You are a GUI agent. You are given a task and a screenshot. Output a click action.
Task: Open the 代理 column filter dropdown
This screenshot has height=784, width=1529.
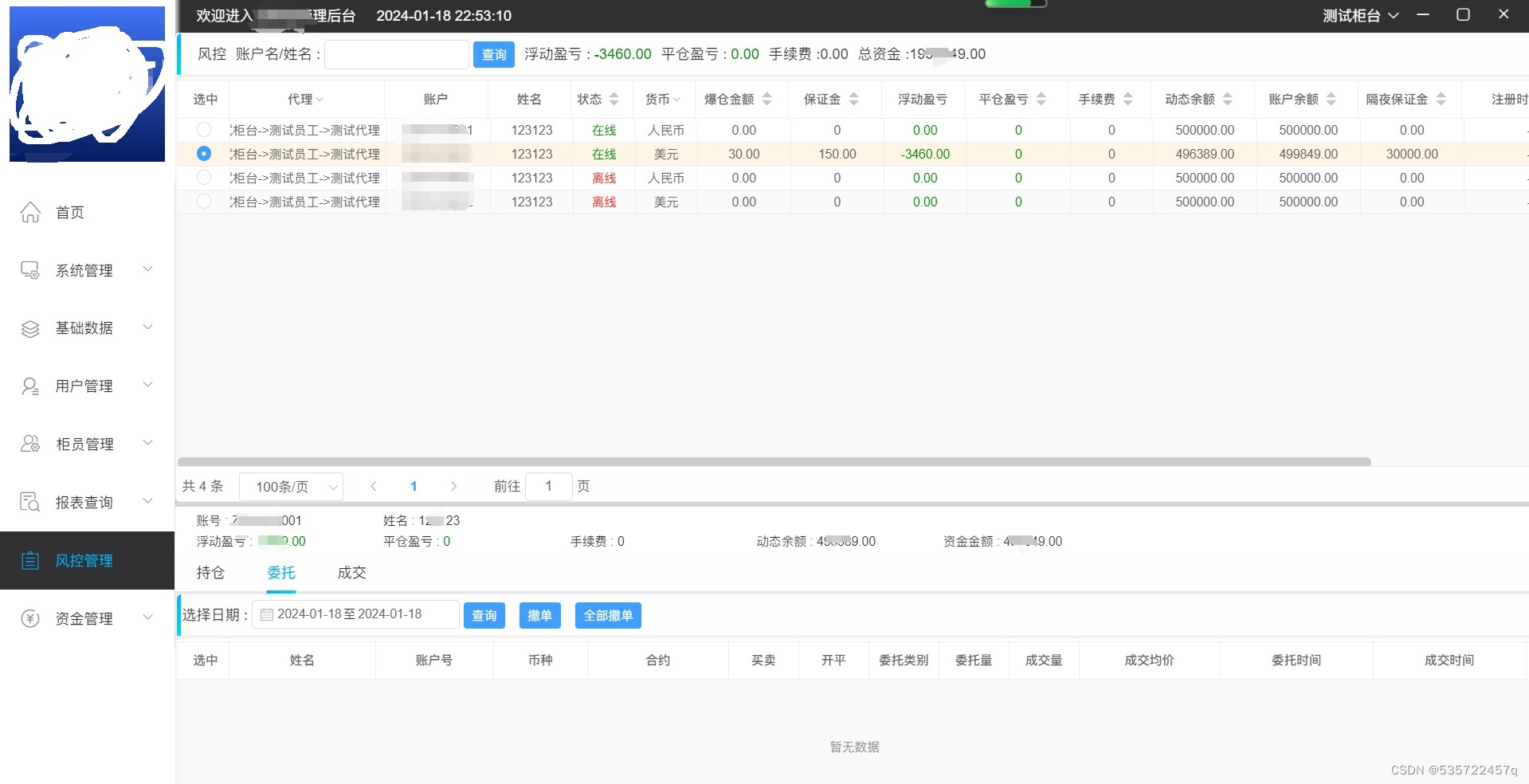[x=320, y=100]
